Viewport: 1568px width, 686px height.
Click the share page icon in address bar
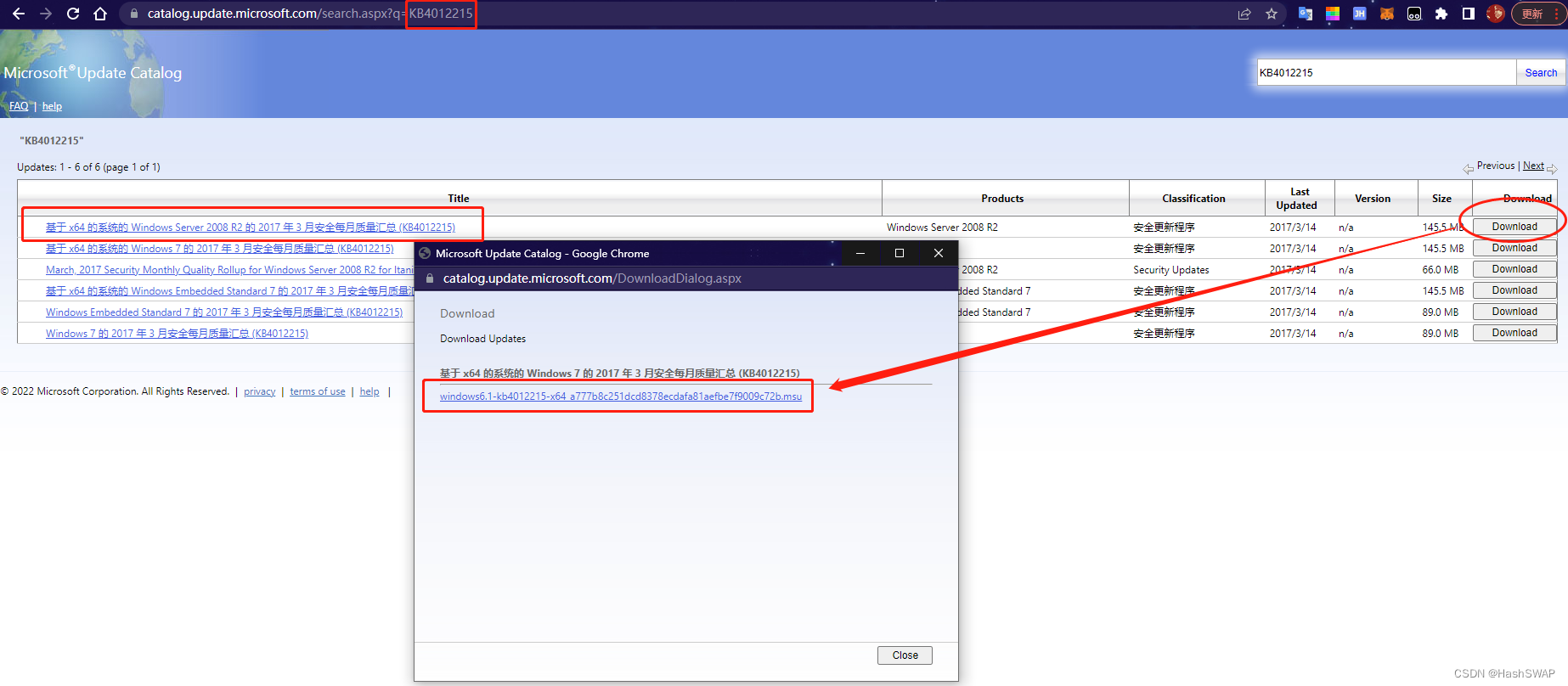click(1244, 14)
